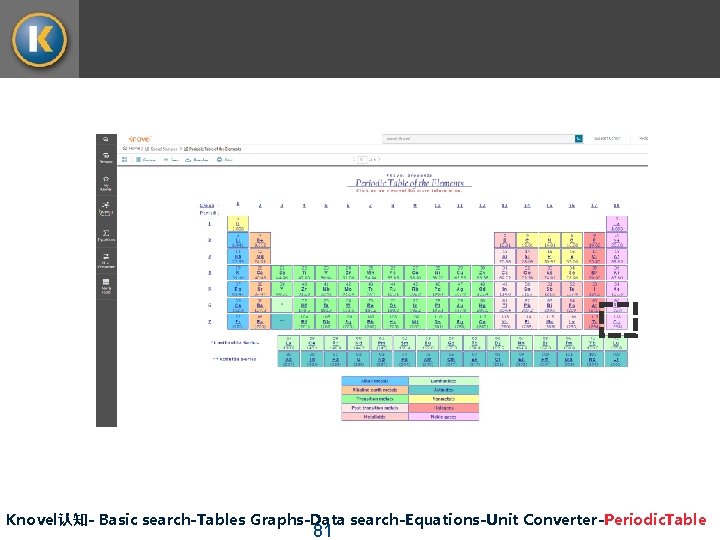Select the germanium (Ge) element cell
720x540 pixels.
point(527,273)
